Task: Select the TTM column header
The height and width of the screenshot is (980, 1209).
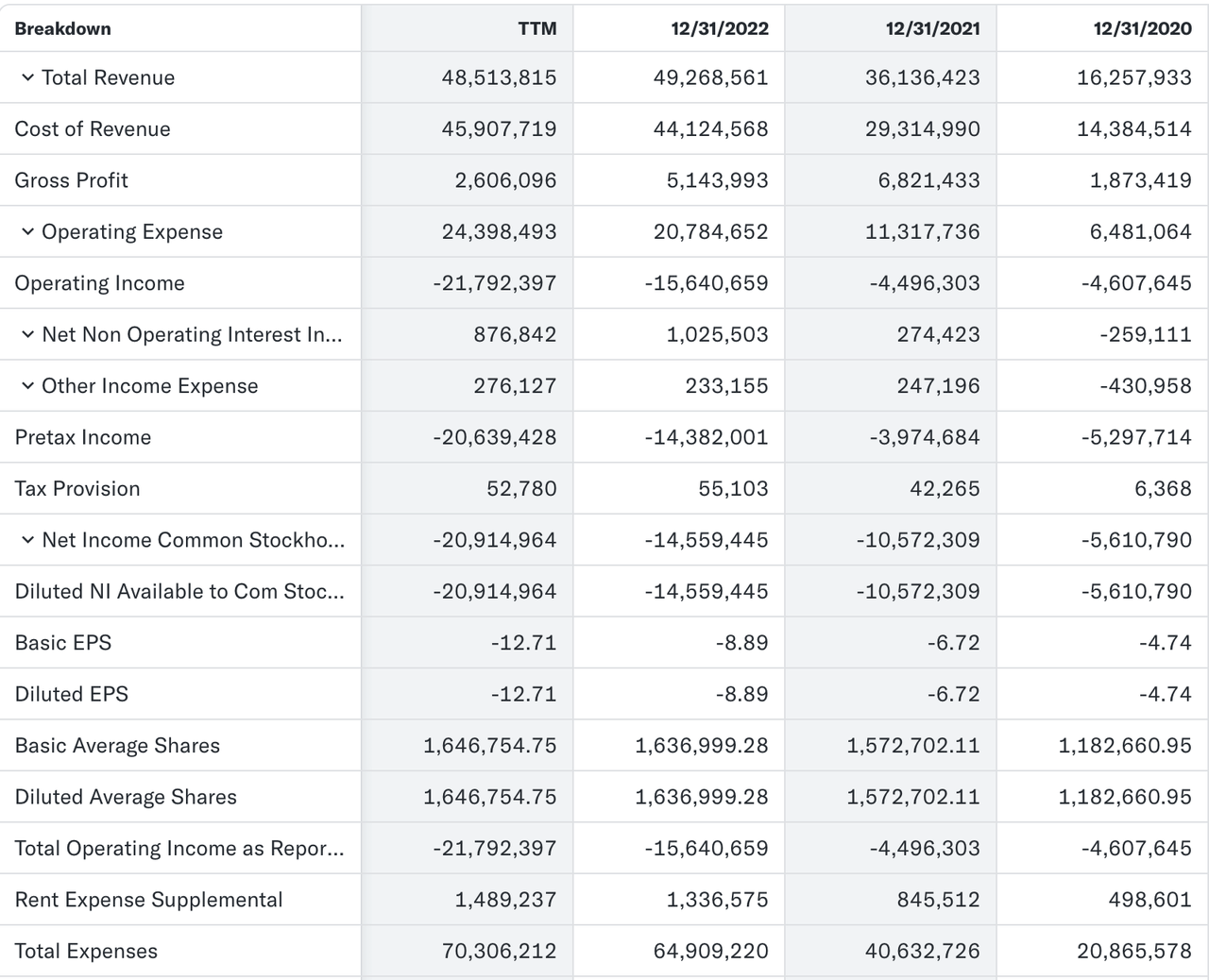Action: point(537,28)
